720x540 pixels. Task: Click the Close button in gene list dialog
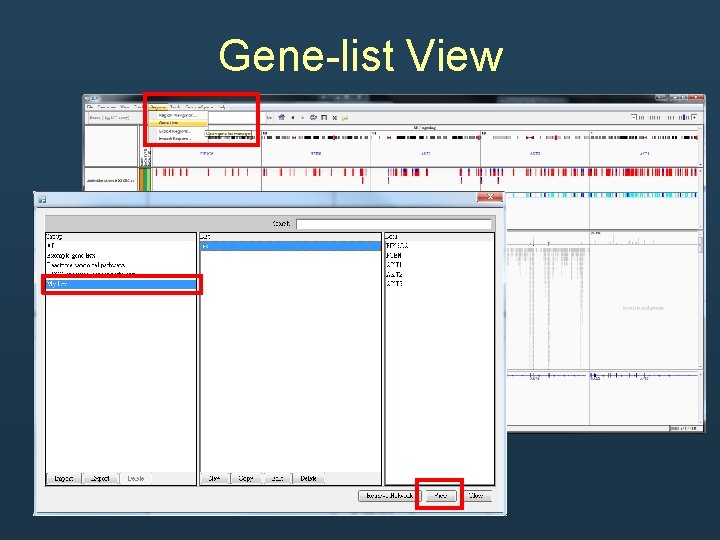point(476,496)
